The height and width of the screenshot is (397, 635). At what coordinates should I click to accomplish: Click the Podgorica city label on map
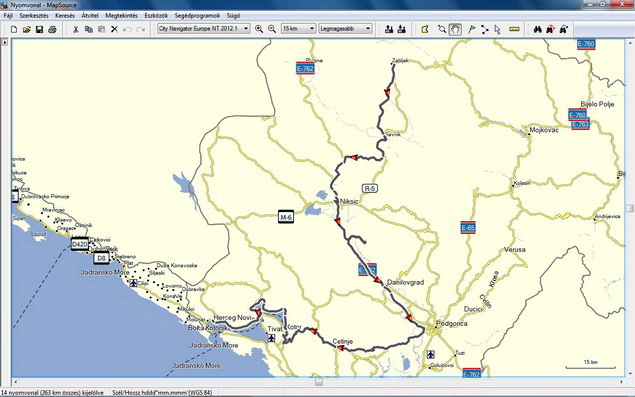pyautogui.click(x=452, y=324)
